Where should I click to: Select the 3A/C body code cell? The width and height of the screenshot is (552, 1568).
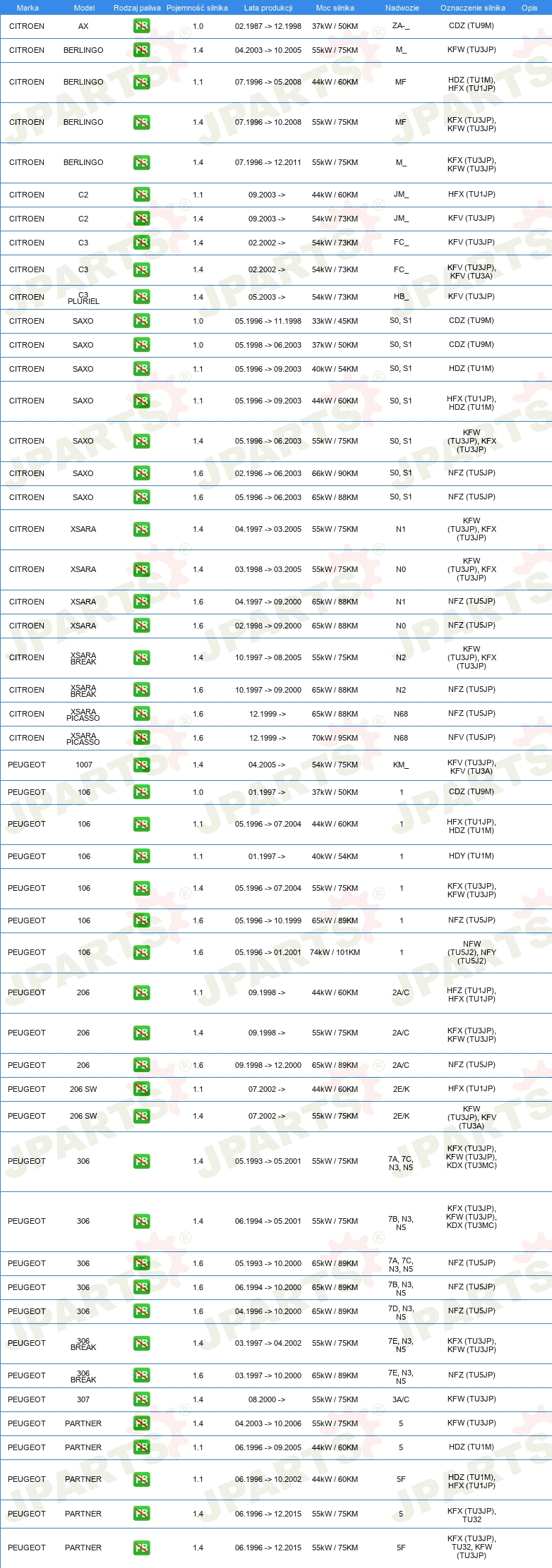pos(401,1399)
